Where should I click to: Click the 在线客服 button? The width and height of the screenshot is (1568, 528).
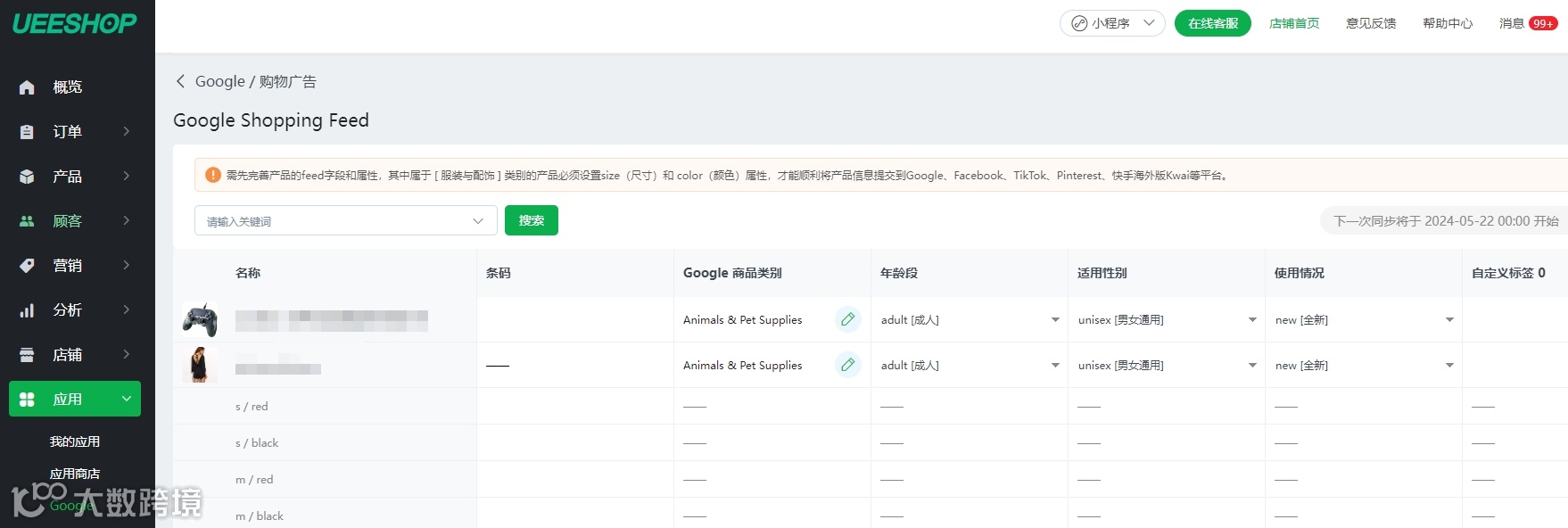click(1213, 23)
